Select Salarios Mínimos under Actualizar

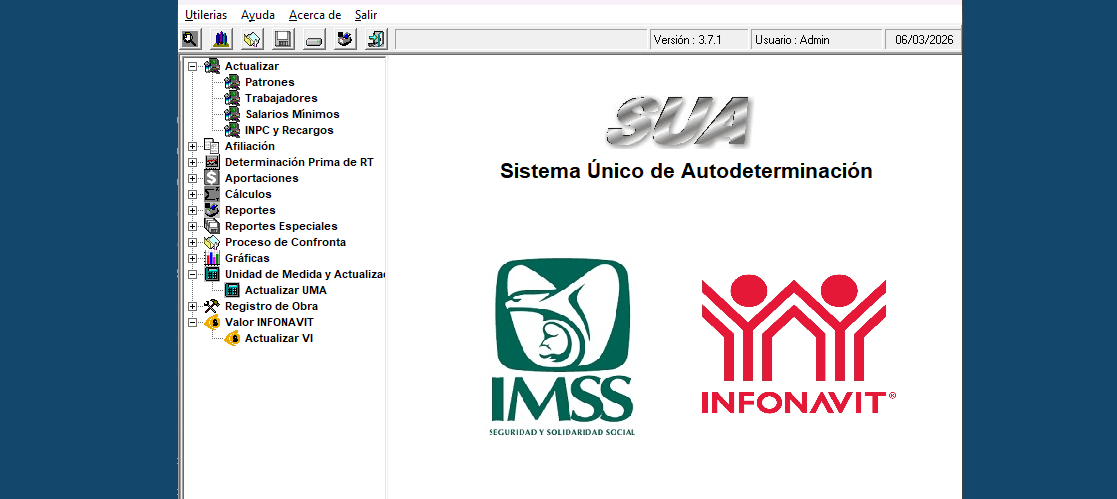292,114
